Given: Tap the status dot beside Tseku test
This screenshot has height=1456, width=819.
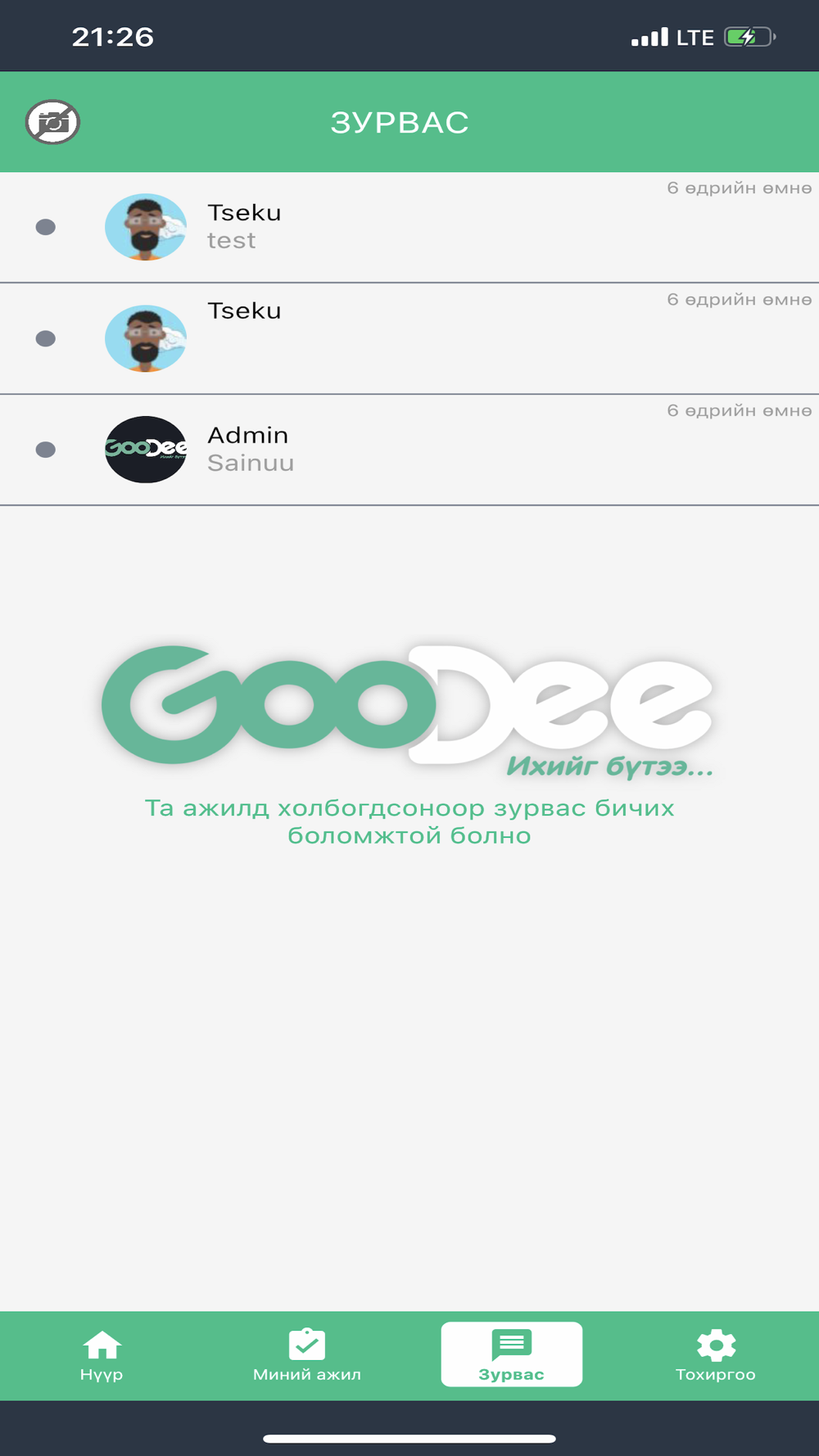Looking at the screenshot, I should coord(46,227).
